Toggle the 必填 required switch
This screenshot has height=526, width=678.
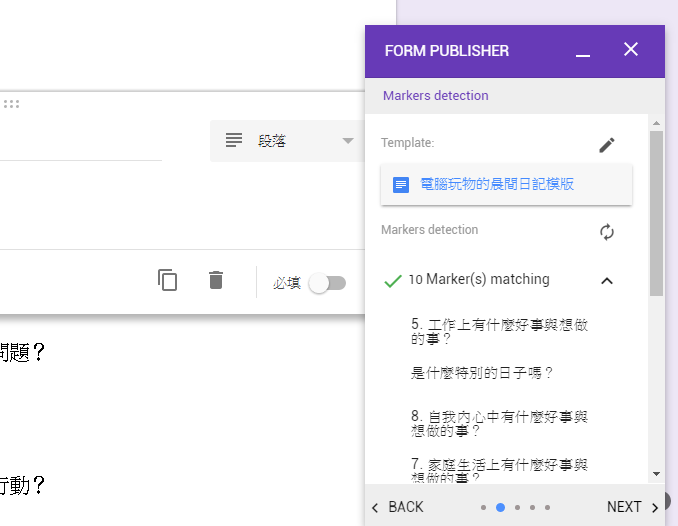tap(327, 283)
